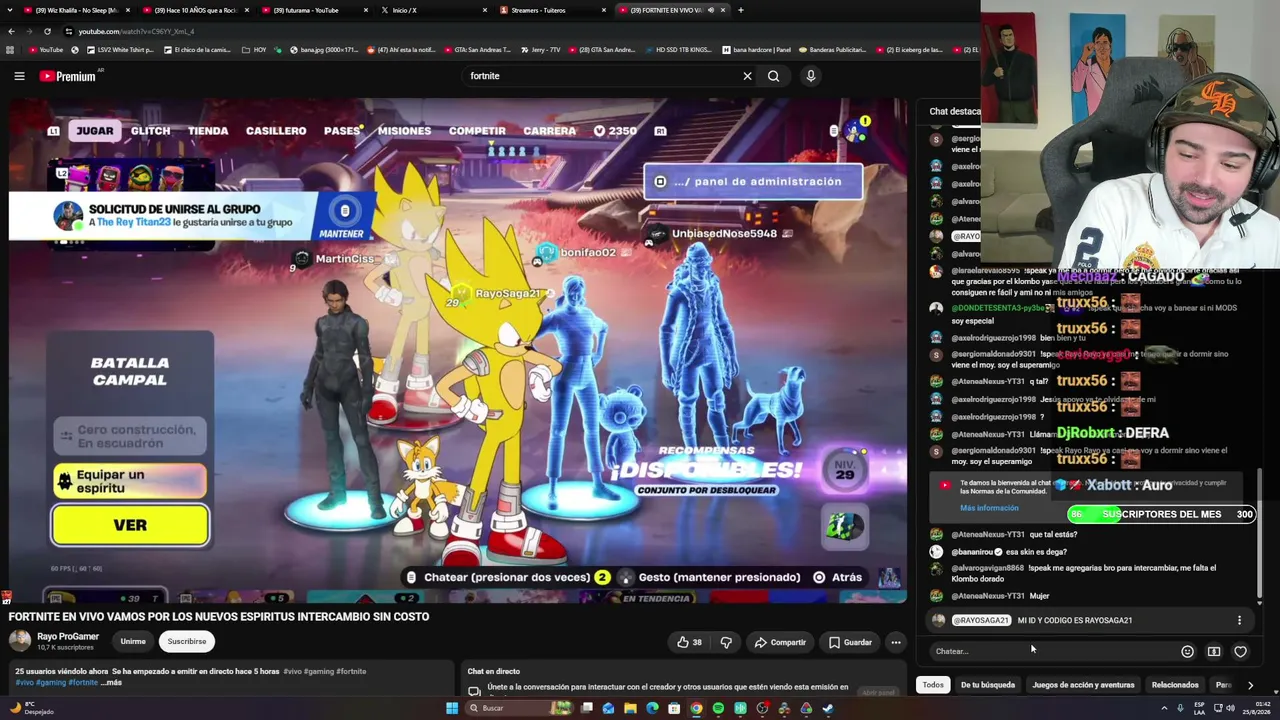This screenshot has width=1280, height=720.
Task: Share the video using Compartir
Action: pos(780,642)
